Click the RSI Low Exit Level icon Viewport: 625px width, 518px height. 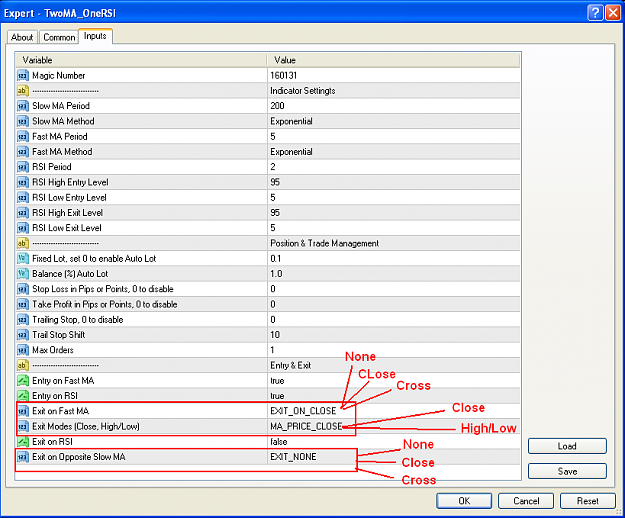pyautogui.click(x=23, y=228)
